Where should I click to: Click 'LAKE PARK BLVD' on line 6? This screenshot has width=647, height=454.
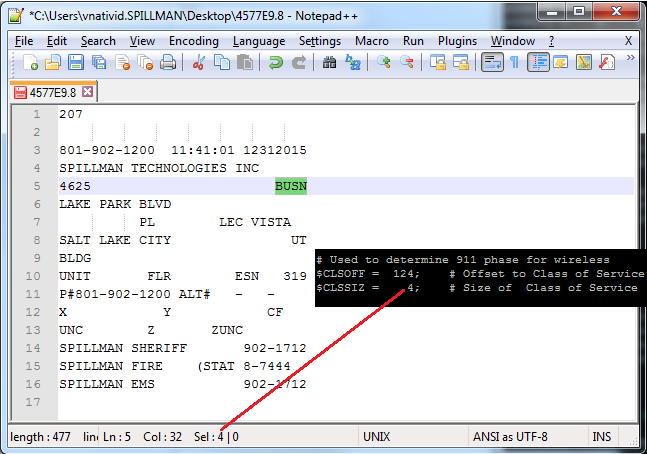pos(115,204)
